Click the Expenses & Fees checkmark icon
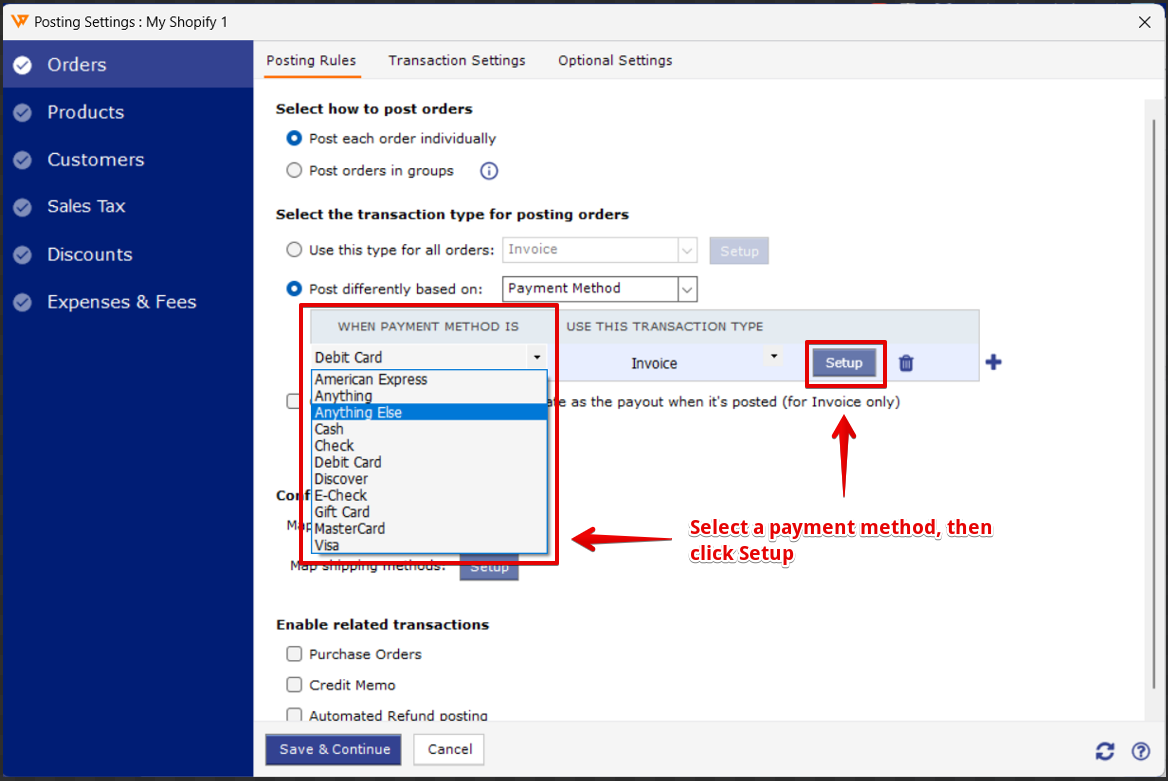This screenshot has height=781, width=1168. (22, 302)
